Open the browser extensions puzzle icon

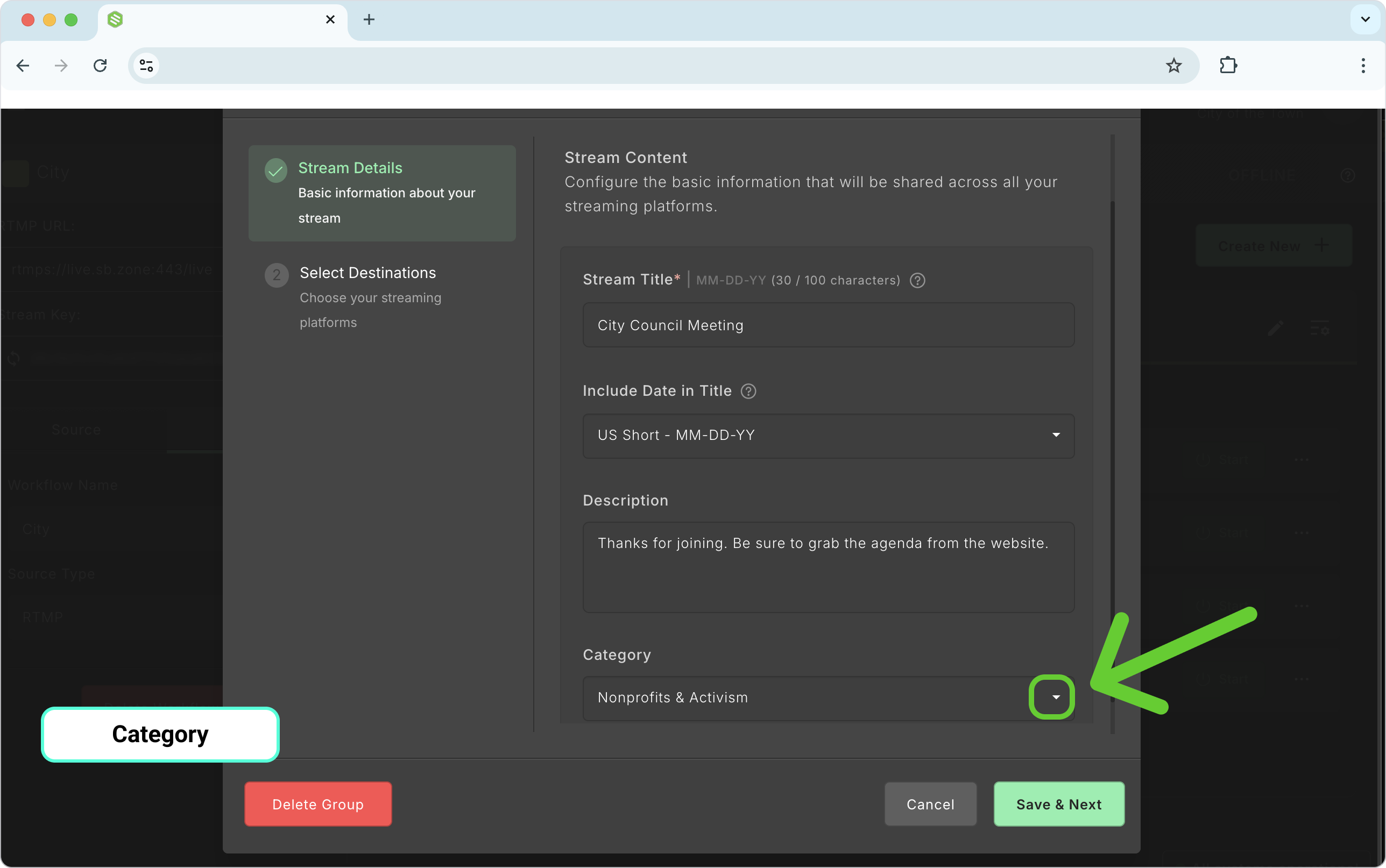pos(1228,66)
